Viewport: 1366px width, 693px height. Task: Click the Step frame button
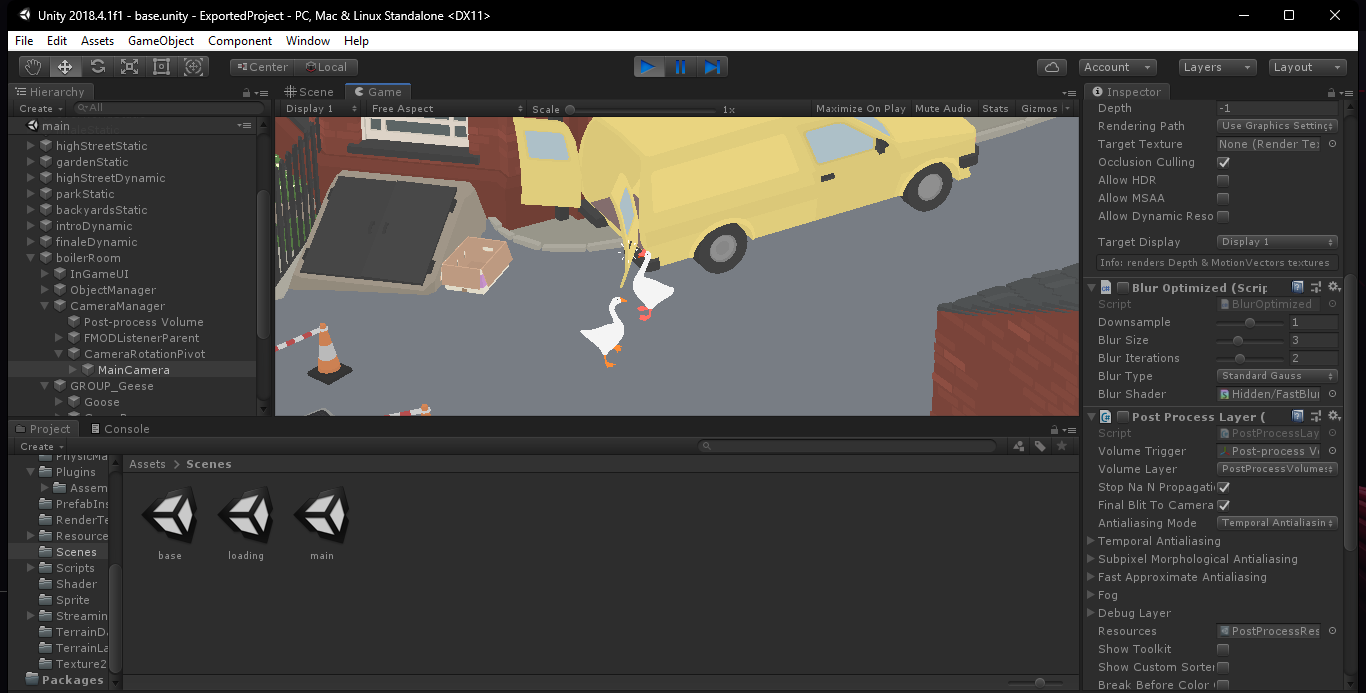point(712,67)
